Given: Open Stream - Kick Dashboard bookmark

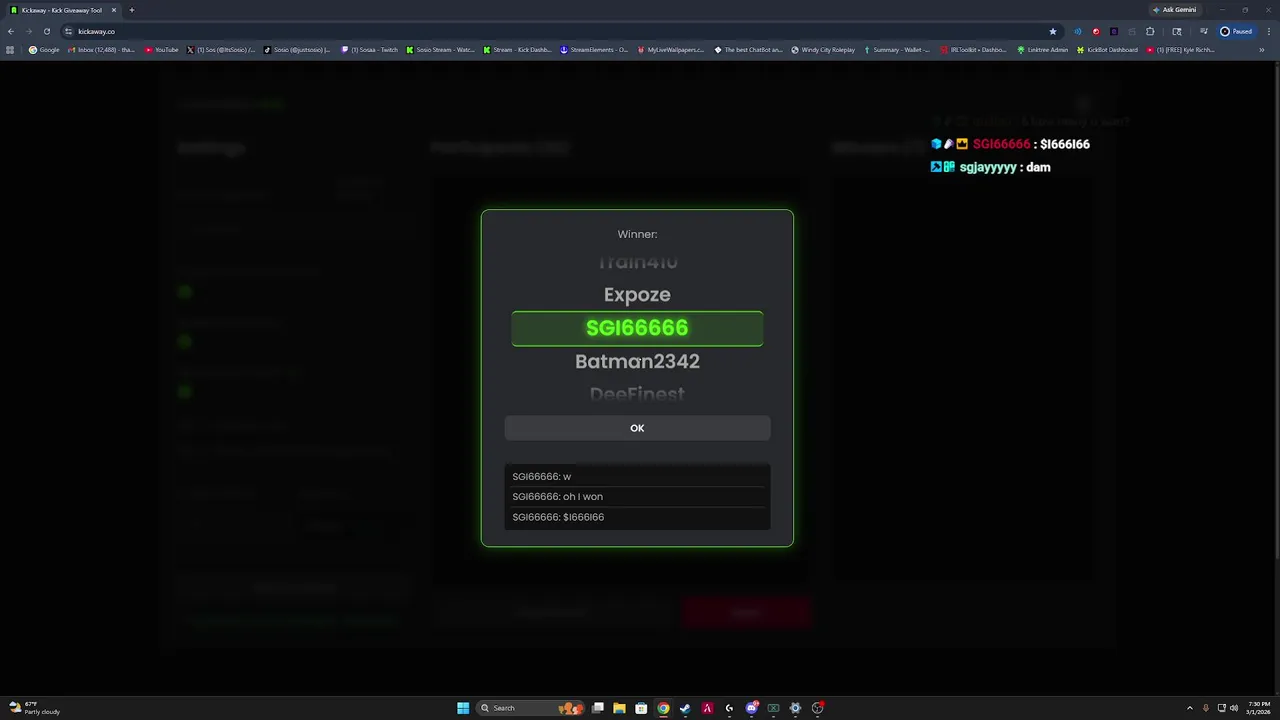Looking at the screenshot, I should pyautogui.click(x=517, y=50).
